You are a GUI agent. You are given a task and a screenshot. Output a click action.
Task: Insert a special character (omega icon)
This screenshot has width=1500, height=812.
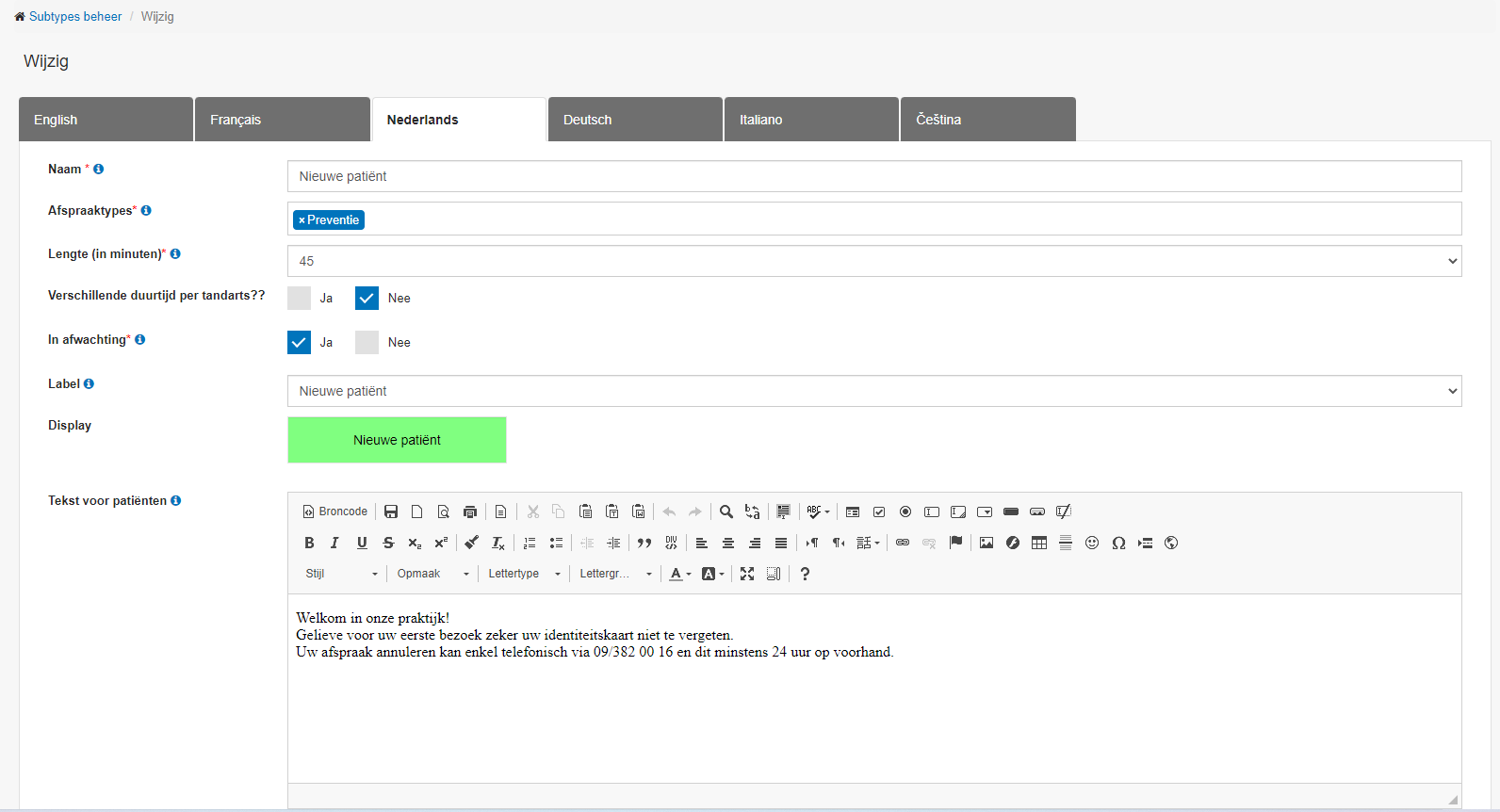pos(1118,543)
